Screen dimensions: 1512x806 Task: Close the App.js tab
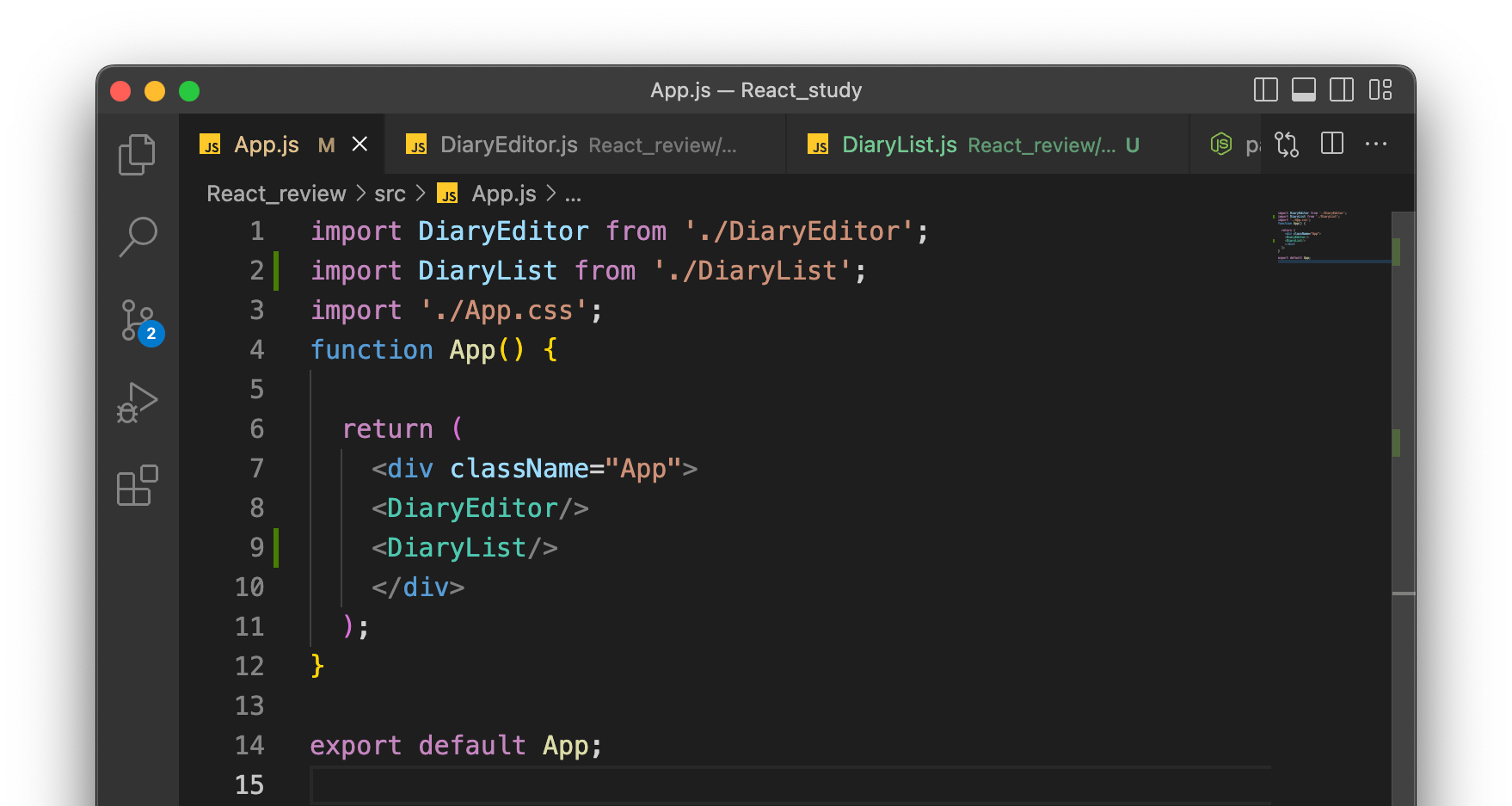click(360, 145)
